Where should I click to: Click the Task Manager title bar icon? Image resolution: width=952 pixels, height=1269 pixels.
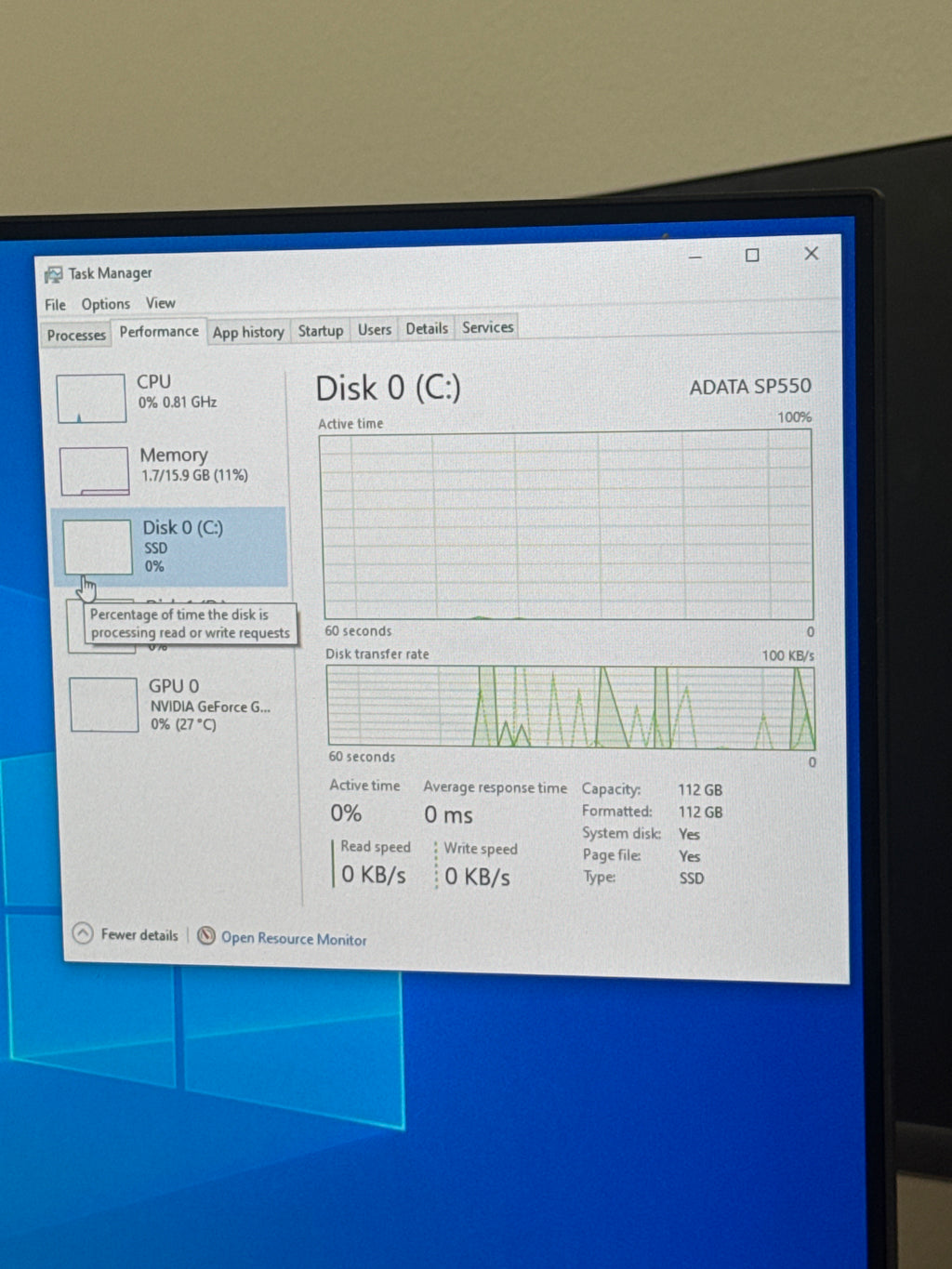(x=53, y=274)
